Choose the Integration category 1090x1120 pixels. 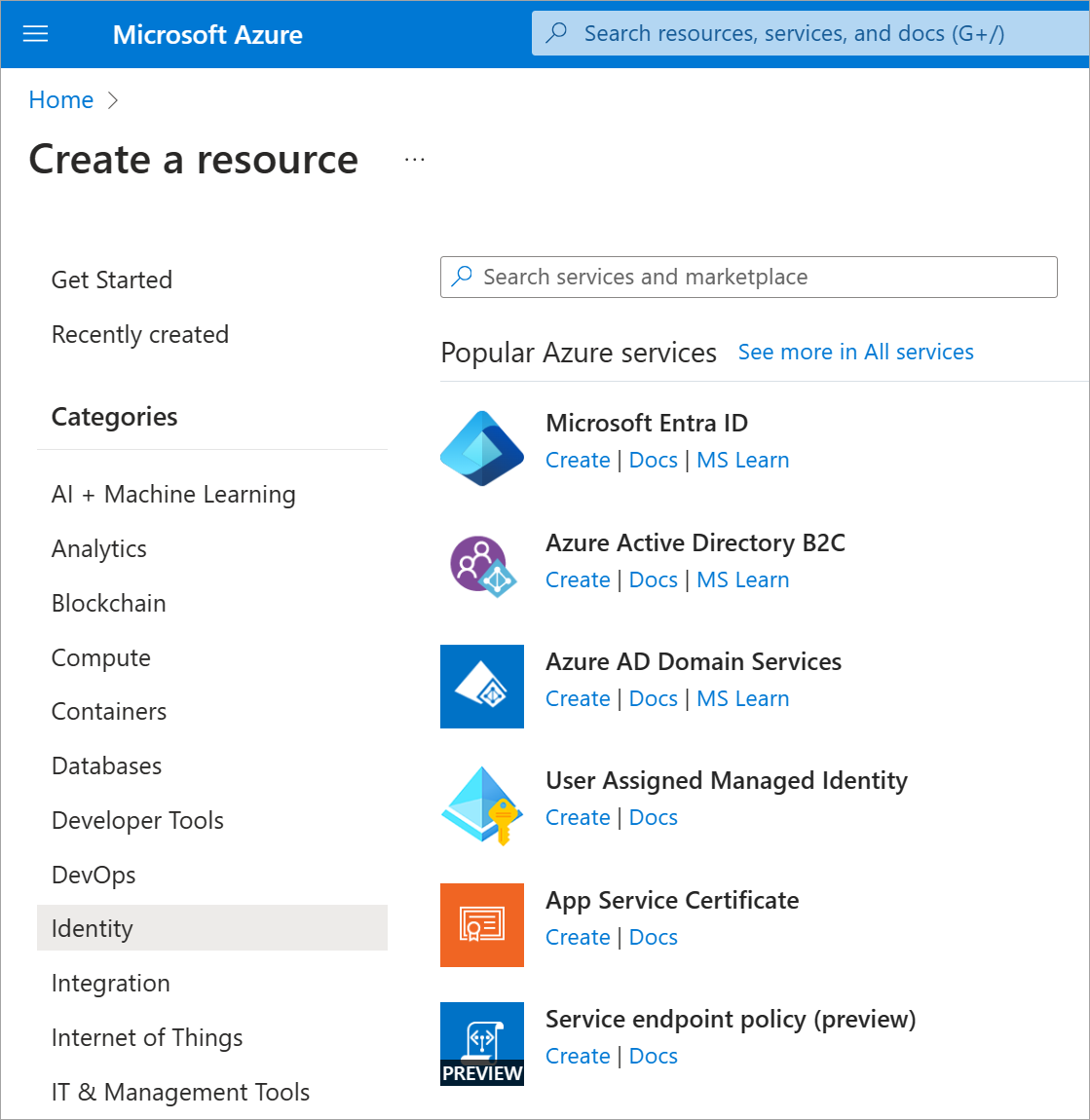coord(111,984)
